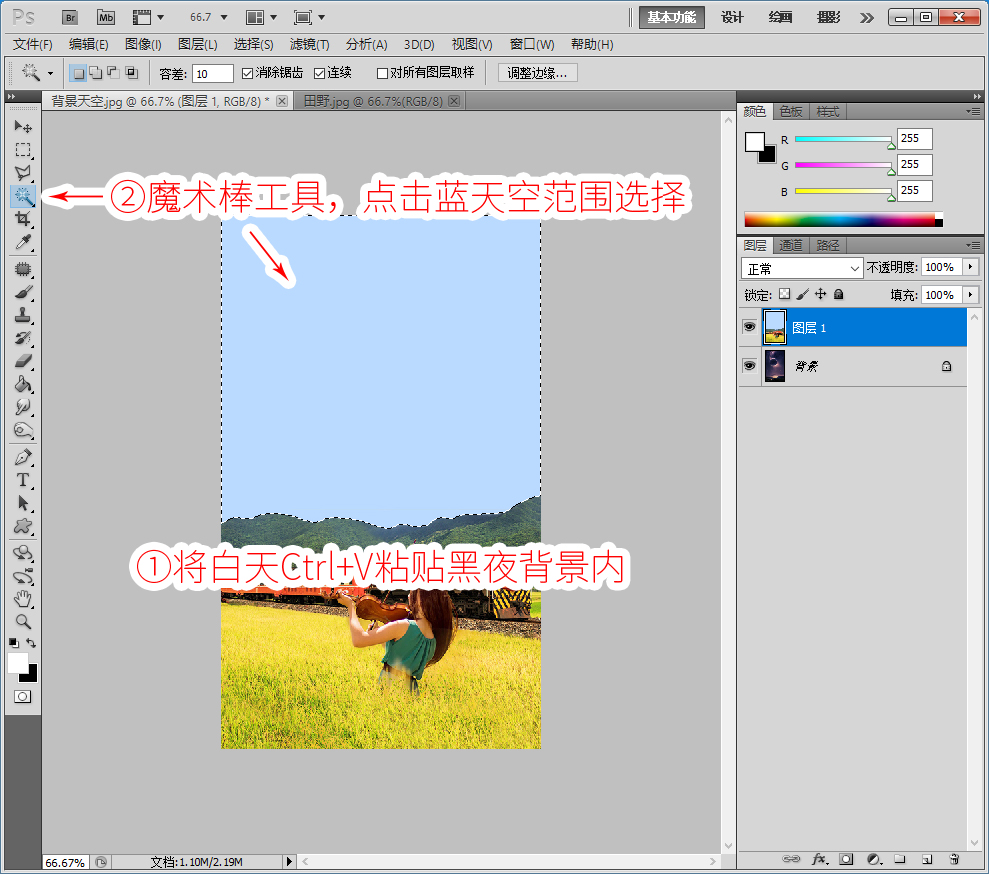Select the Brush tool
This screenshot has height=874, width=989.
click(23, 294)
